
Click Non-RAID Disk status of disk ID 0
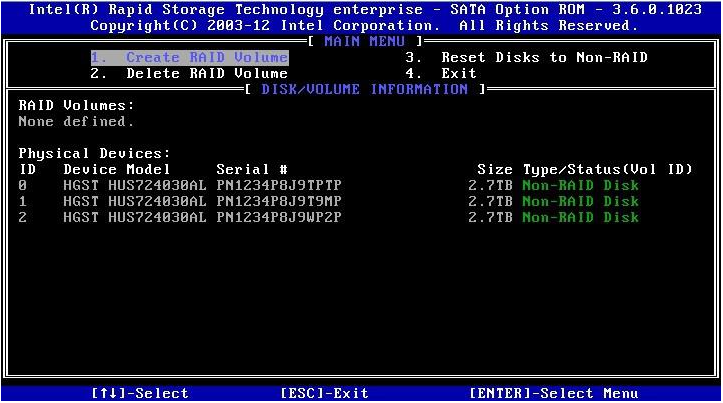(x=580, y=185)
